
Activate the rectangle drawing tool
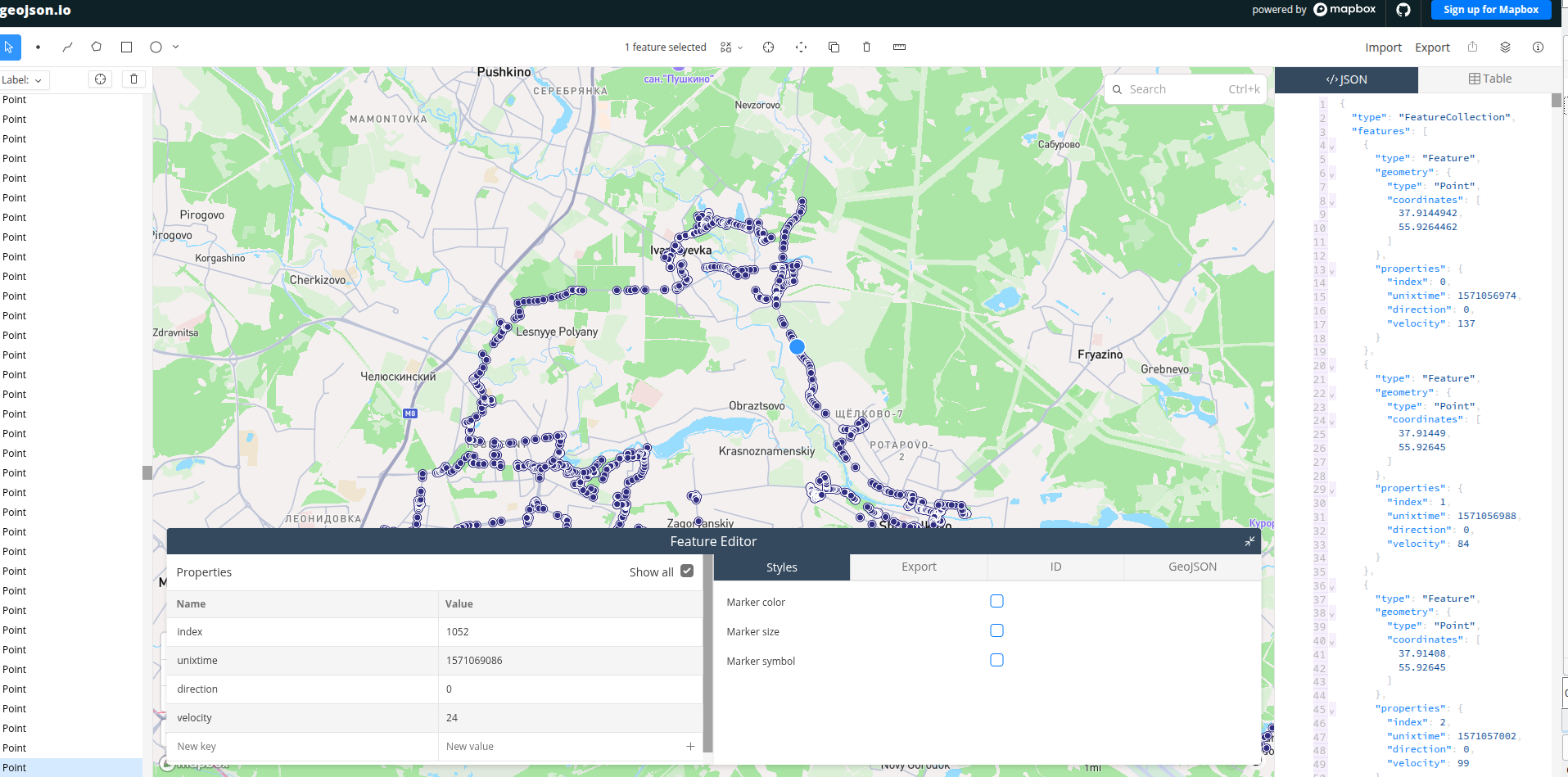click(126, 47)
